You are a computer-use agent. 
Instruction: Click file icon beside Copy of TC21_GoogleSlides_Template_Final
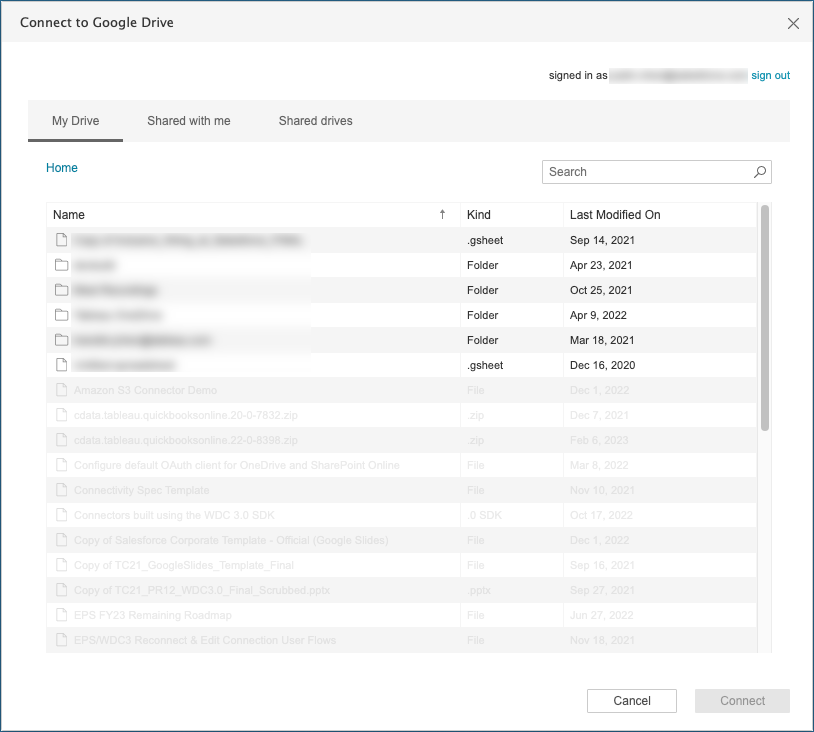click(61, 565)
